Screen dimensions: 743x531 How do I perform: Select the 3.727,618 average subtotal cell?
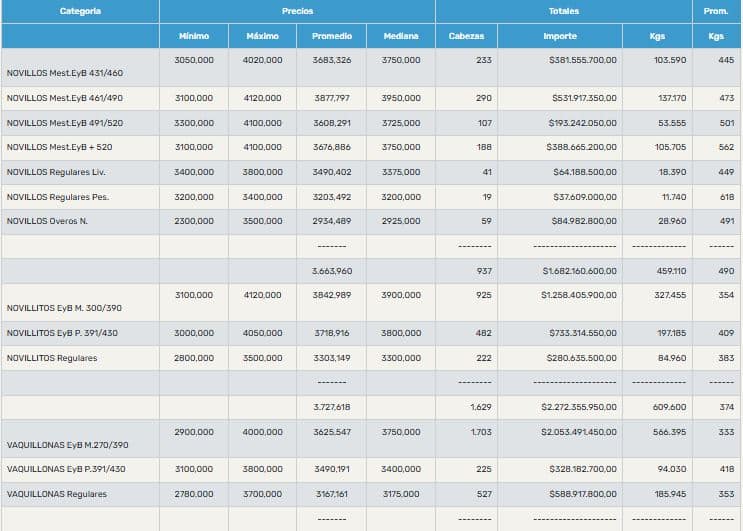pyautogui.click(x=331, y=407)
